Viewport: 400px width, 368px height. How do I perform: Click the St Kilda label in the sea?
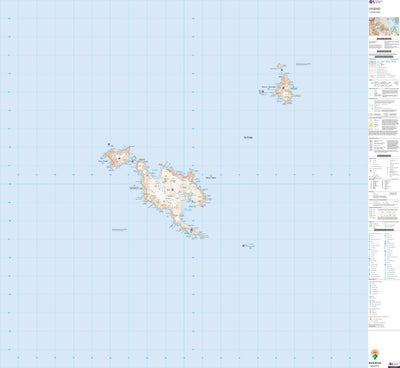248,137
